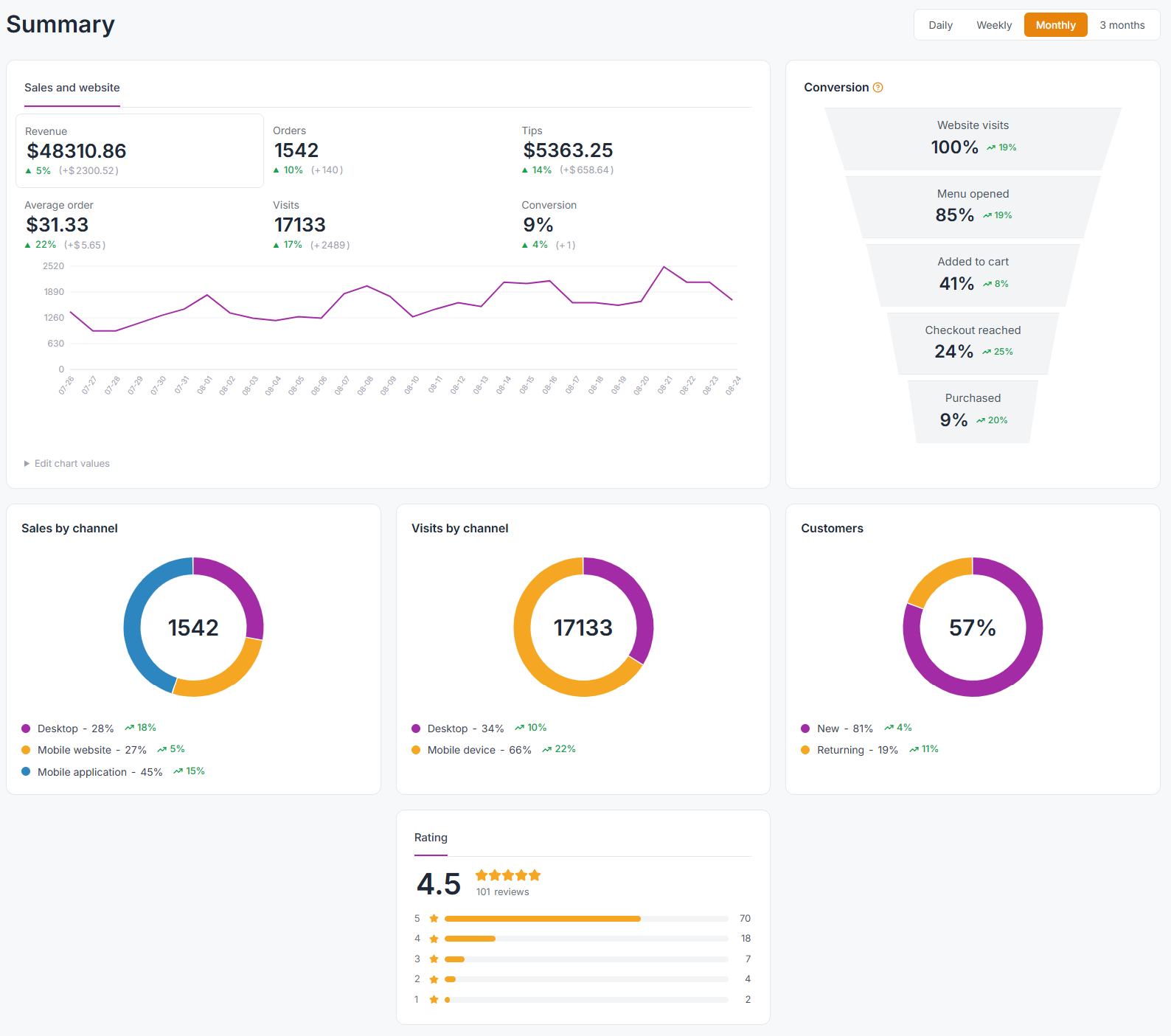Switch to the Daily period
The height and width of the screenshot is (1036, 1171).
click(940, 25)
